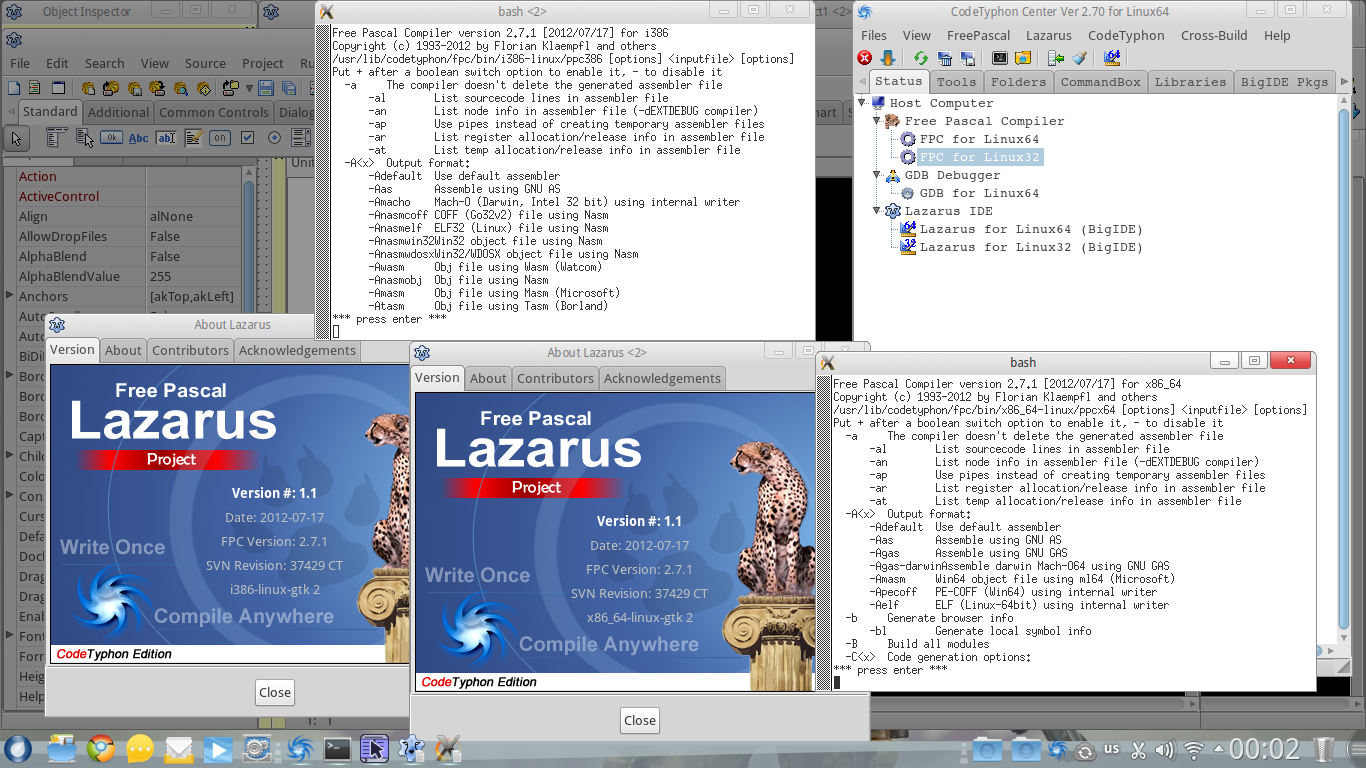Viewport: 1366px width, 768px height.
Task: Switch to the Libraries tab in CodeTyphon Center
Action: [x=1190, y=82]
